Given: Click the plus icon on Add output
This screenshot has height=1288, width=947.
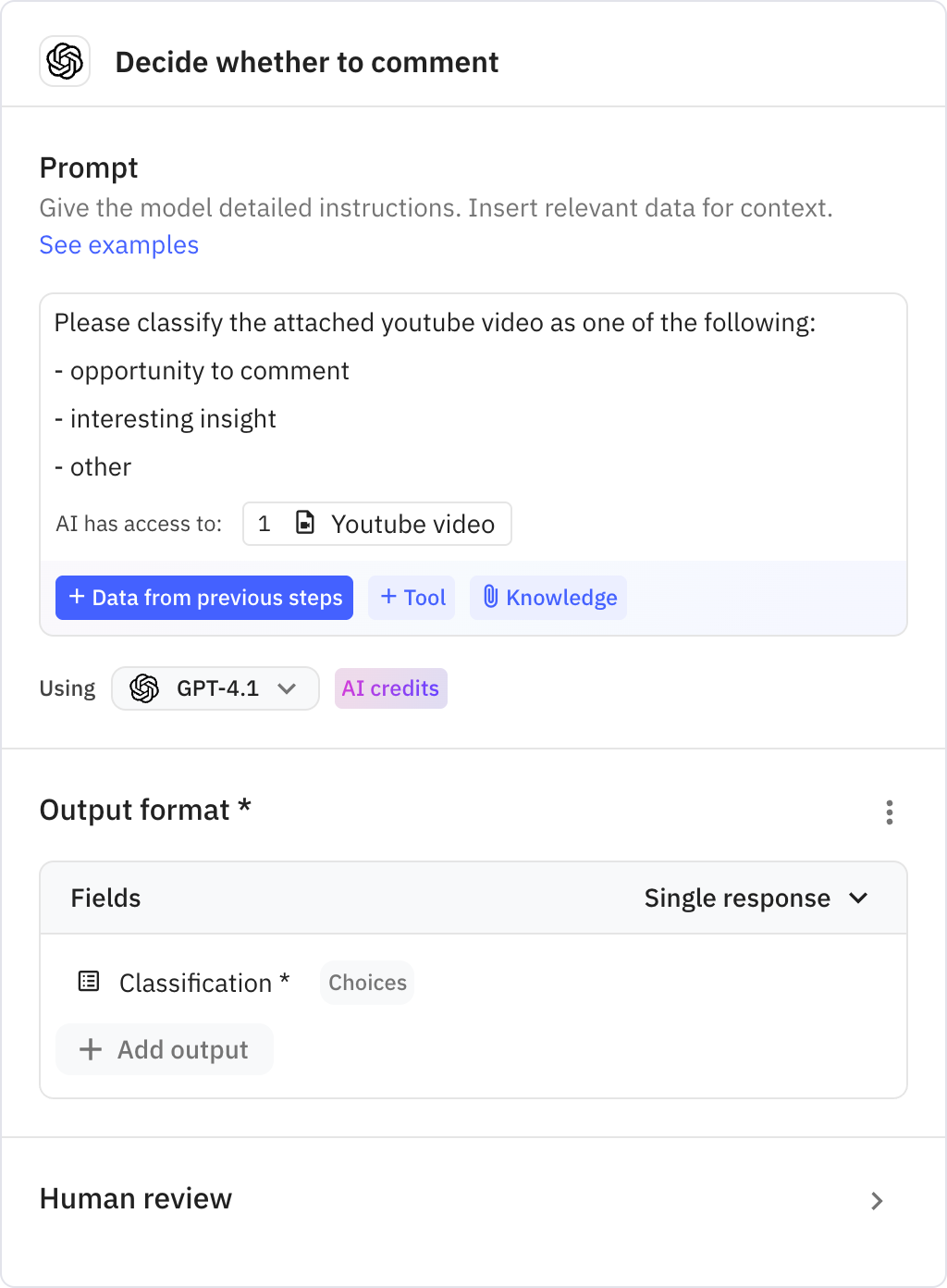Looking at the screenshot, I should pyautogui.click(x=90, y=1049).
